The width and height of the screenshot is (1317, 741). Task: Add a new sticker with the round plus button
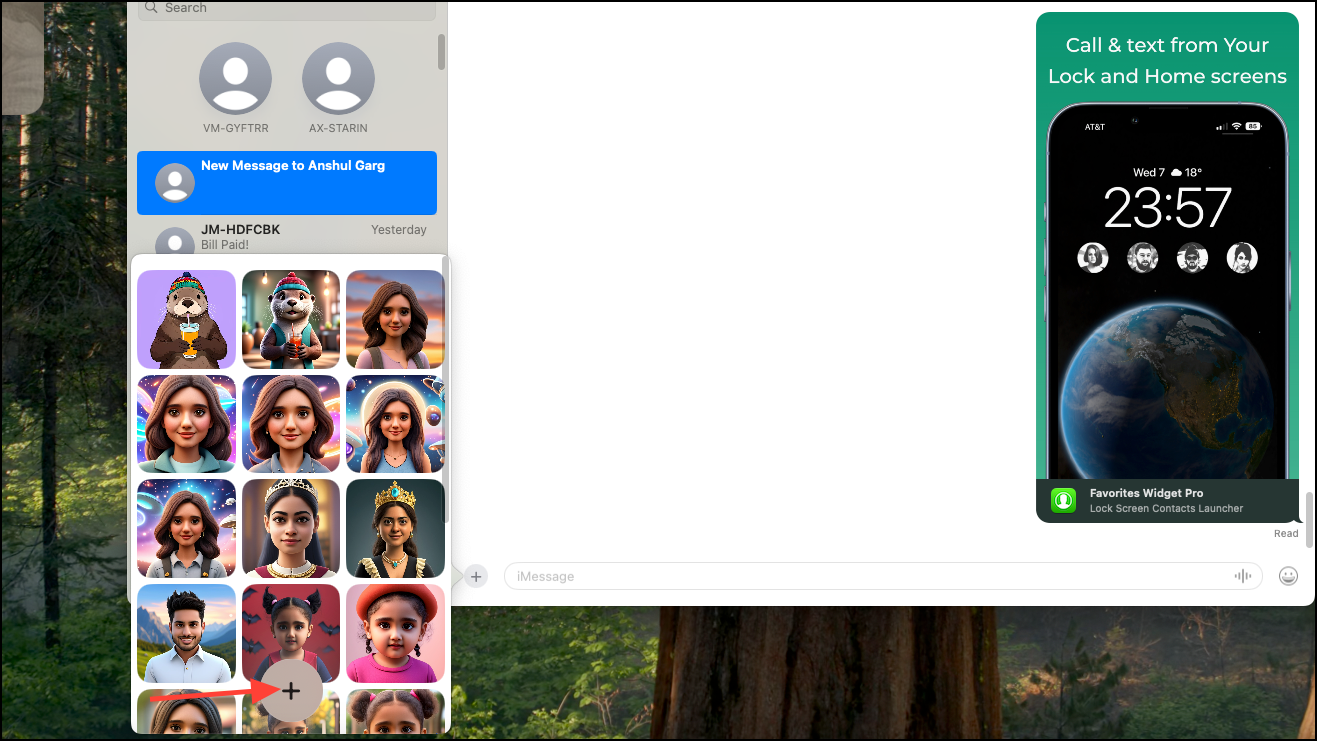point(291,691)
